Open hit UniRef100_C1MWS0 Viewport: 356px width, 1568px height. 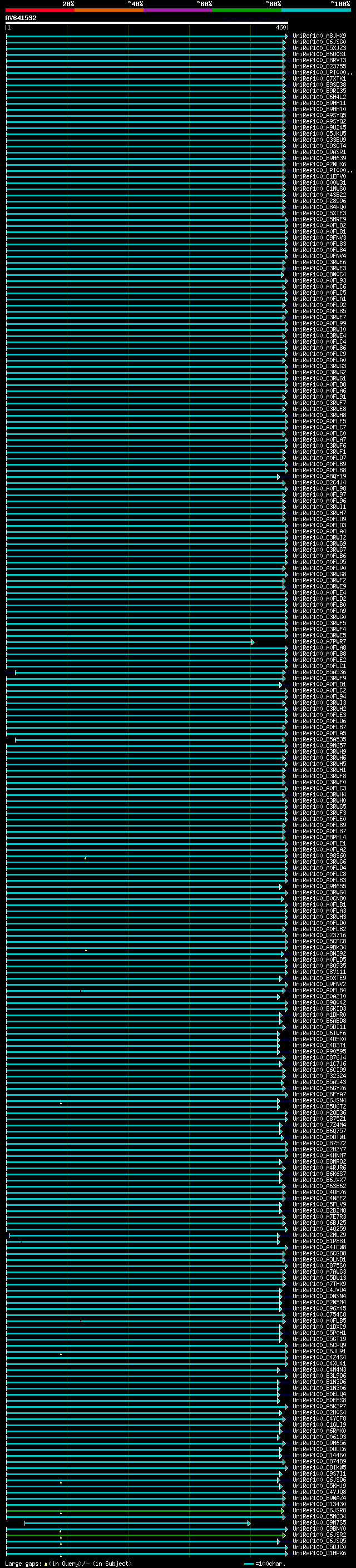coord(319,189)
